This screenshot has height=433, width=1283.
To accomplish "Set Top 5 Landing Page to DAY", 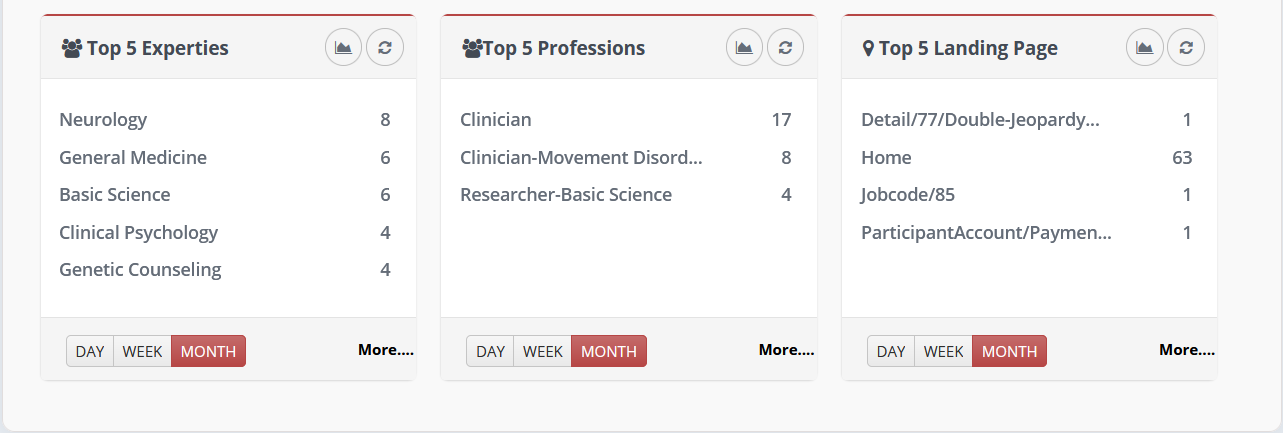I will point(891,351).
